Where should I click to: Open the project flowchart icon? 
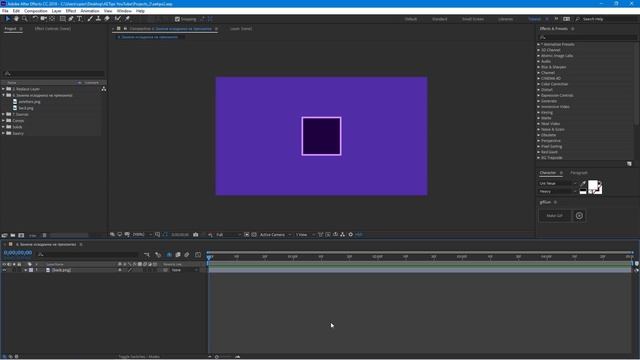[104, 89]
